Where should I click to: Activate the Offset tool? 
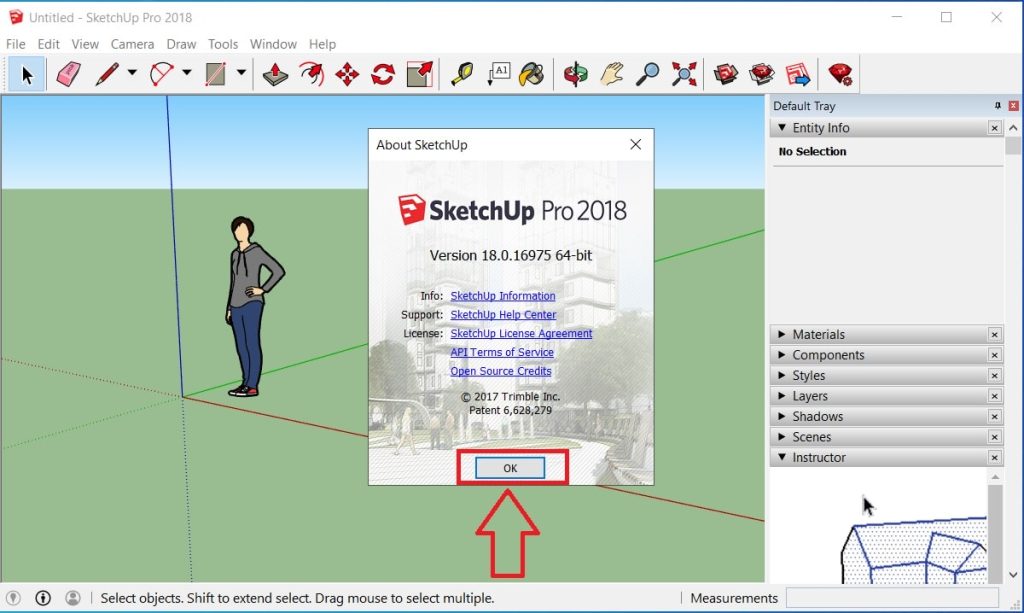pyautogui.click(x=312, y=74)
